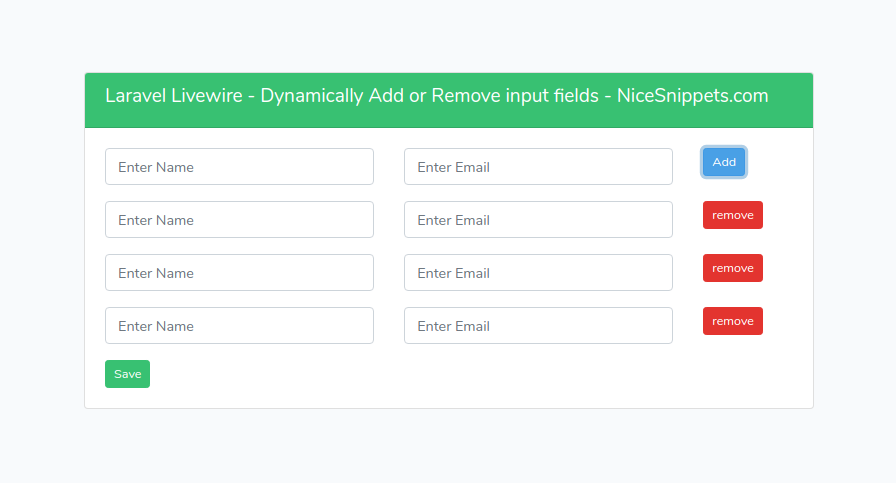This screenshot has height=483, width=896.
Task: Focus the fourth Enter Name field
Action: [239, 326]
